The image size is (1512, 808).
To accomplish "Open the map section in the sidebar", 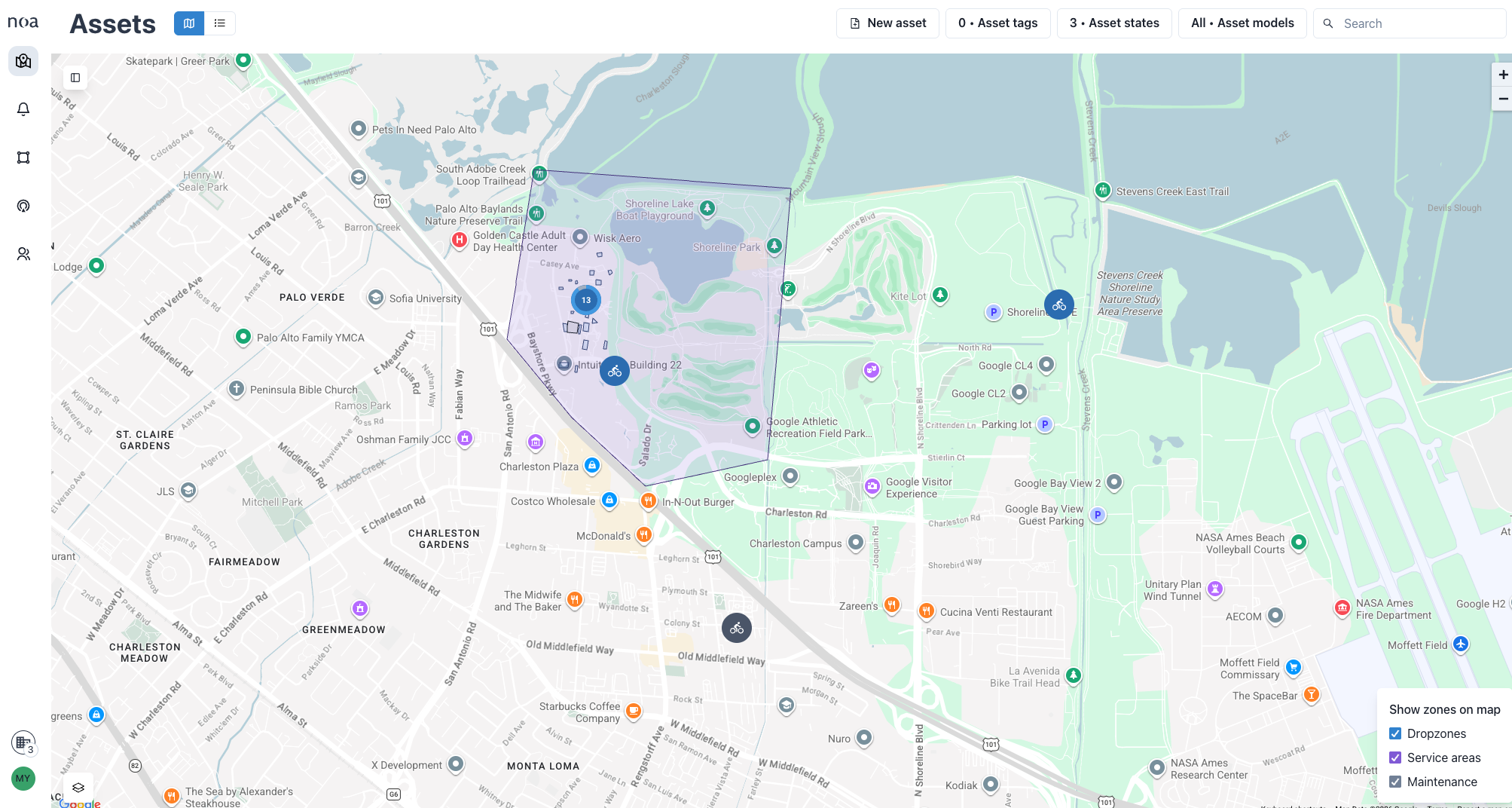I will pos(23,61).
